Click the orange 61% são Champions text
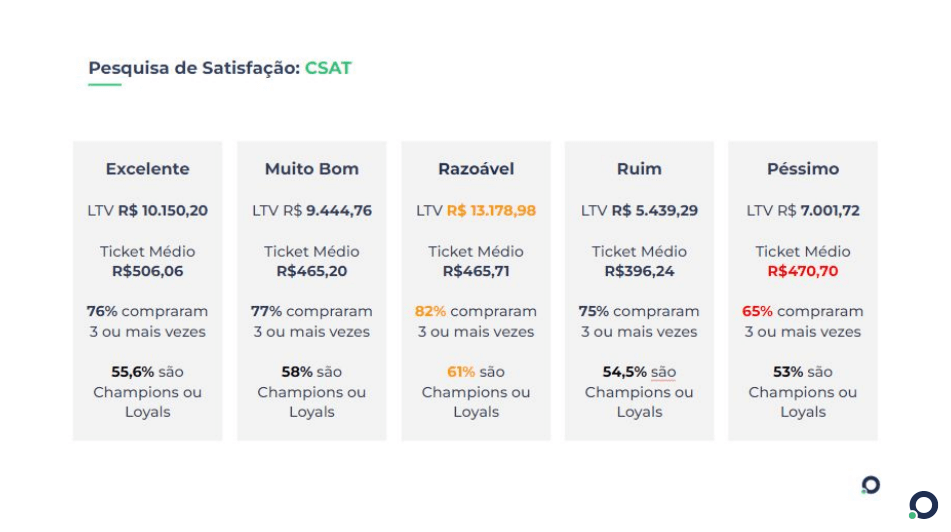This screenshot has height=532, width=951. point(476,372)
